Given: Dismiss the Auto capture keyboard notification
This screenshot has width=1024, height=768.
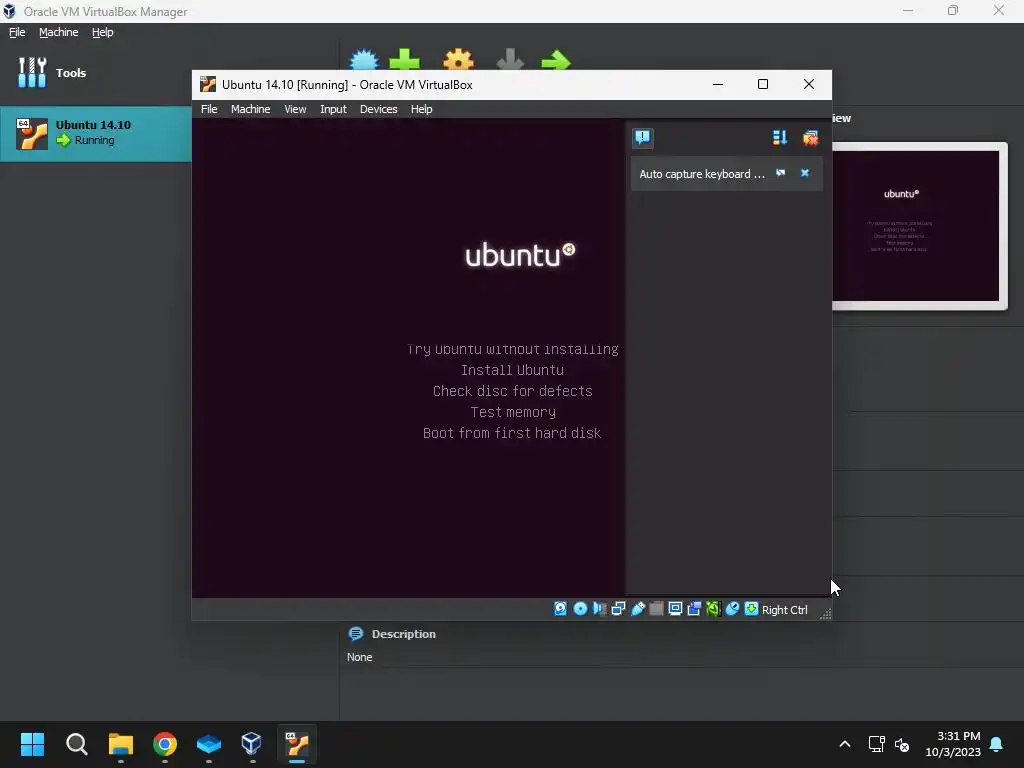Looking at the screenshot, I should [x=805, y=173].
